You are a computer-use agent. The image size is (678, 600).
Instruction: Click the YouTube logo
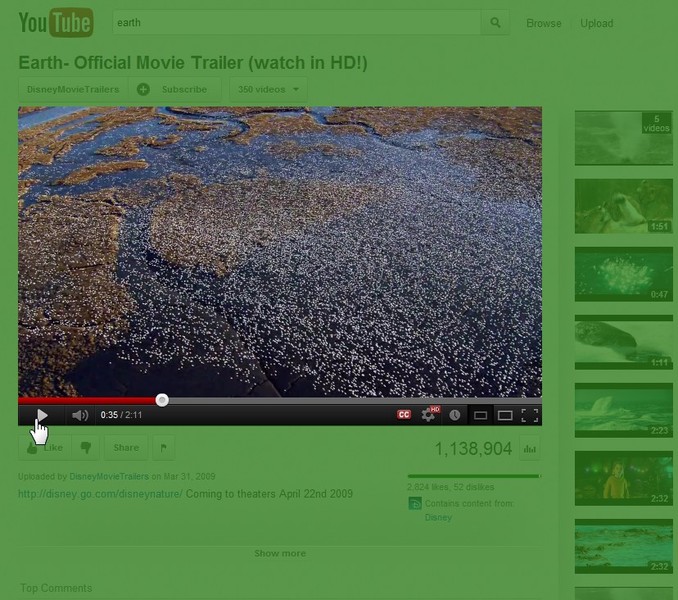pos(56,22)
